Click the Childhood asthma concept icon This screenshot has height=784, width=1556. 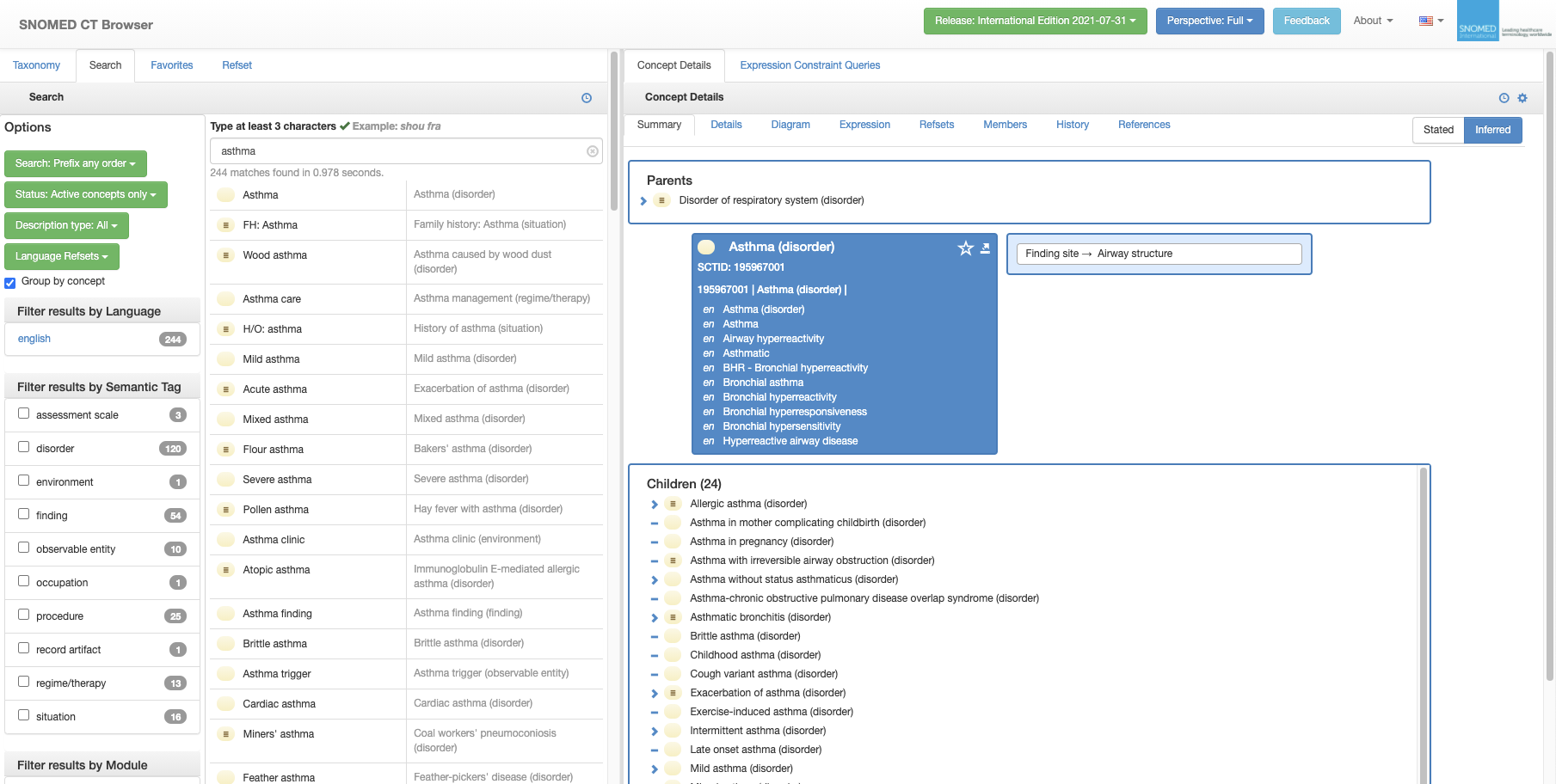[x=673, y=655]
